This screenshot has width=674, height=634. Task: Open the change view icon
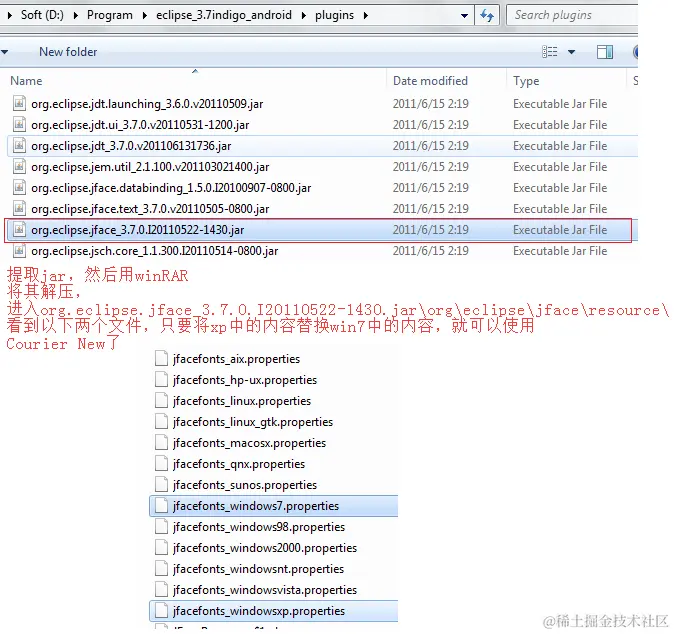(x=549, y=52)
